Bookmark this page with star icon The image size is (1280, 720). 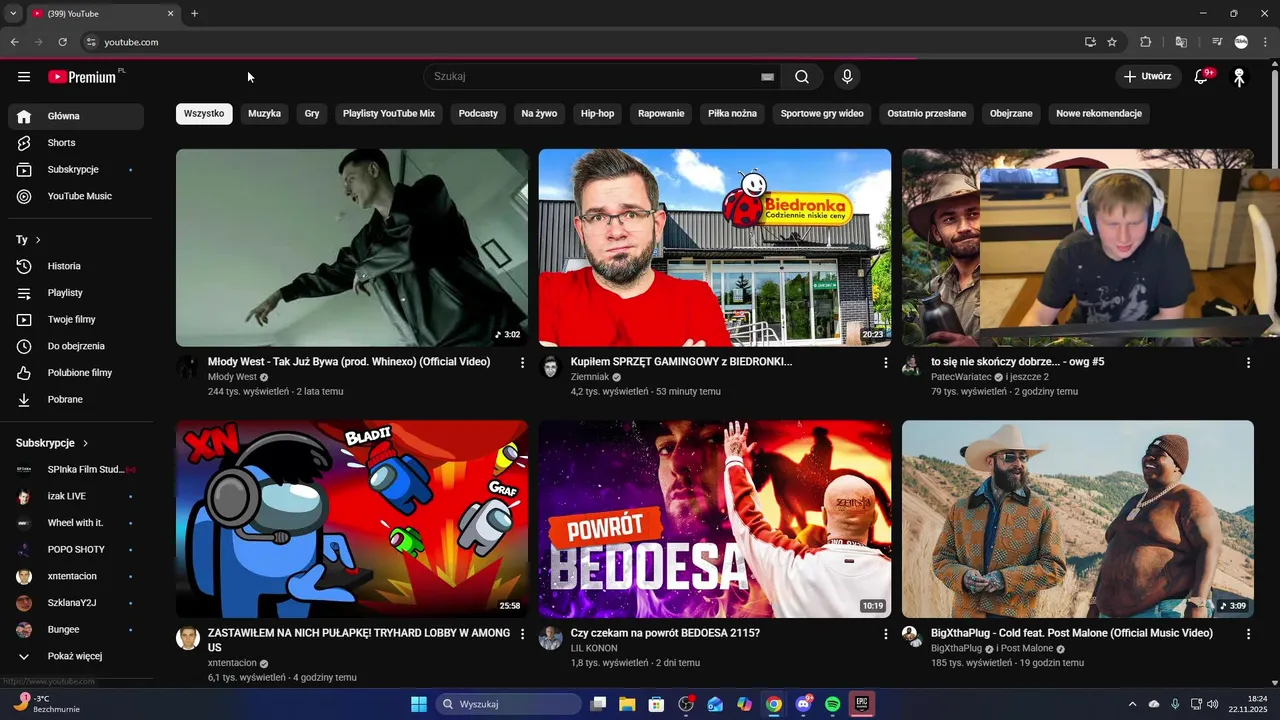pyautogui.click(x=1112, y=42)
